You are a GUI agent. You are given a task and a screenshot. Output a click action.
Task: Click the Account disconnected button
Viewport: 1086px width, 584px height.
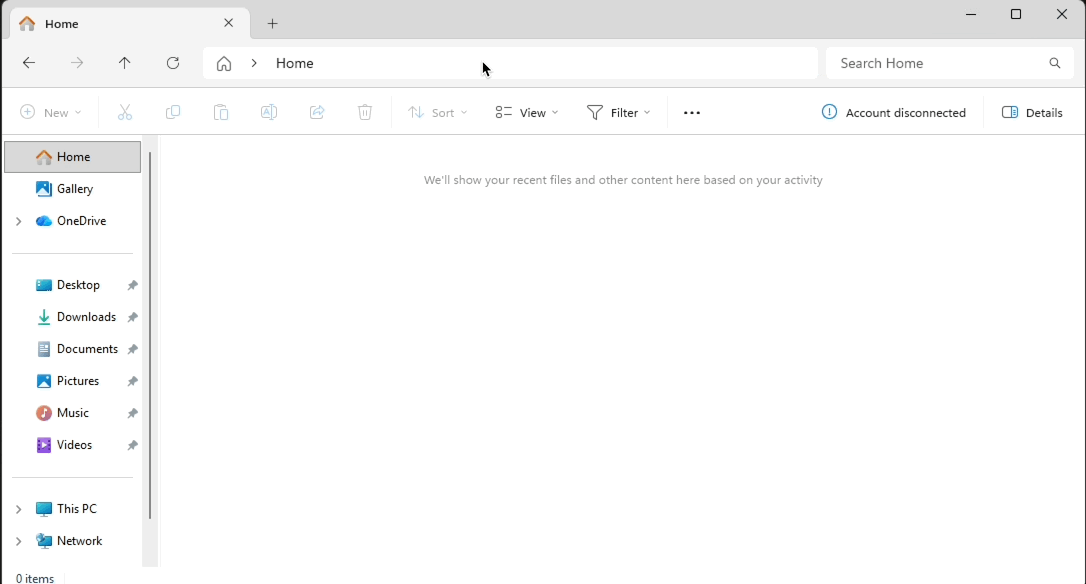[x=894, y=112]
